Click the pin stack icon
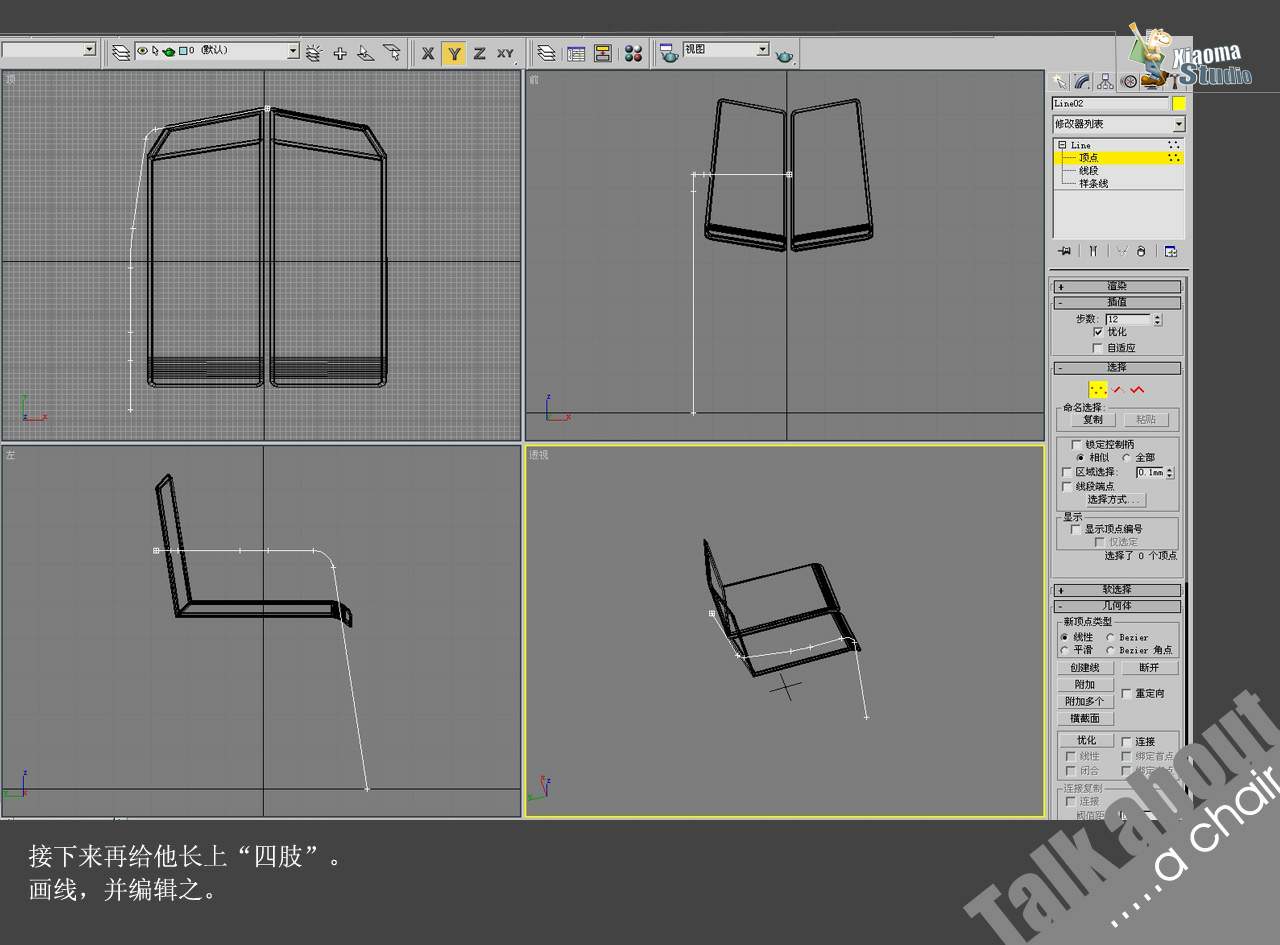1280x945 pixels. [1065, 251]
